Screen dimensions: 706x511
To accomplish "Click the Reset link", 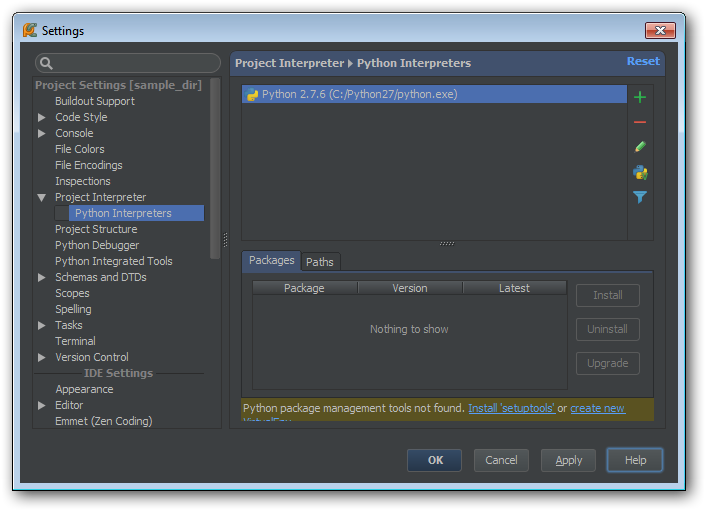I will 643,61.
